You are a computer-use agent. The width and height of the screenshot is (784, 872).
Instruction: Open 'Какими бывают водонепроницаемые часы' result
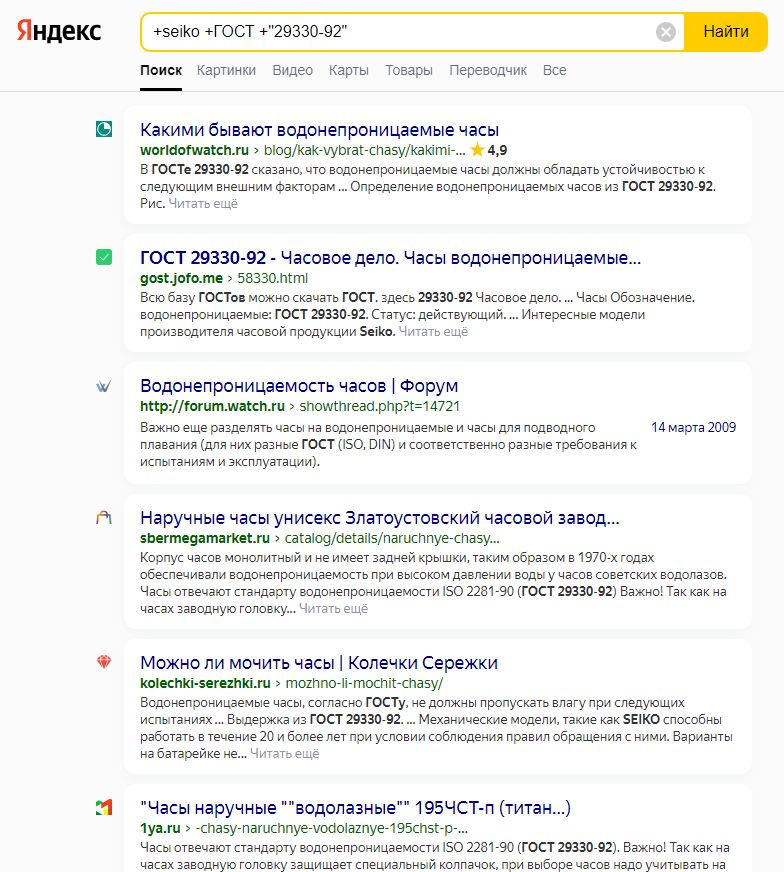(x=319, y=130)
